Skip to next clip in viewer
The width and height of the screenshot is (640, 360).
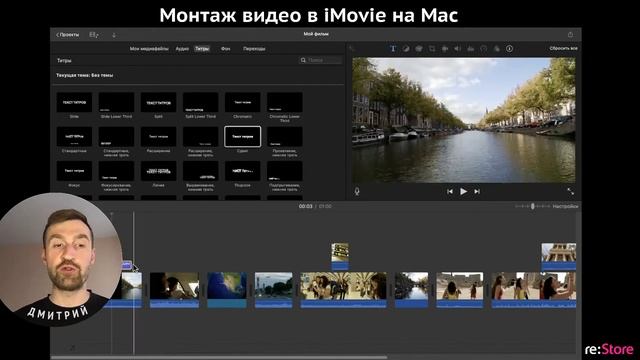coord(477,191)
